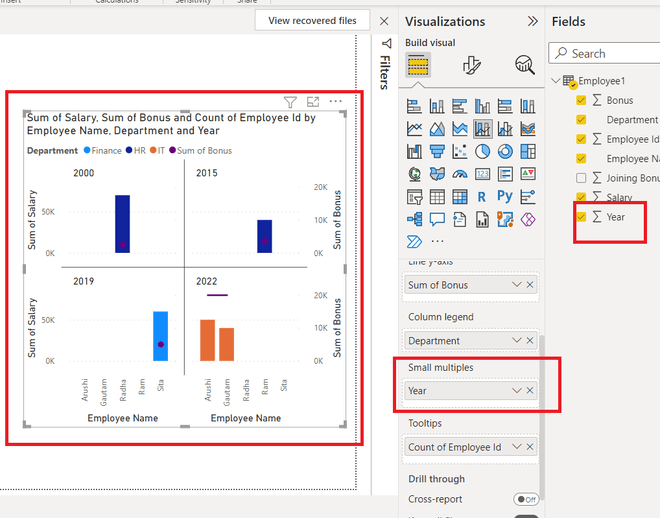Select the Pie chart visual
The width and height of the screenshot is (660, 518).
[482, 151]
